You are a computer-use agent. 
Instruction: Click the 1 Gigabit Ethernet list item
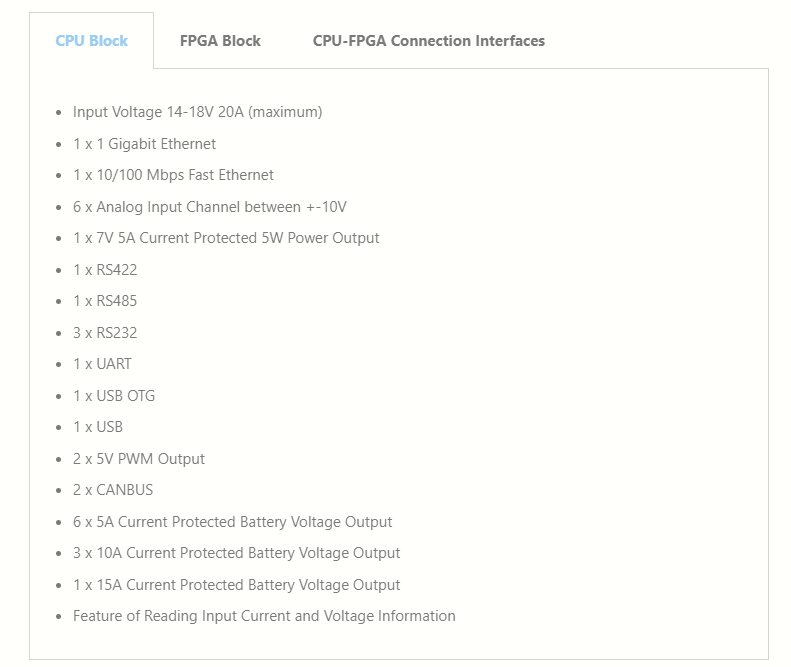144,144
